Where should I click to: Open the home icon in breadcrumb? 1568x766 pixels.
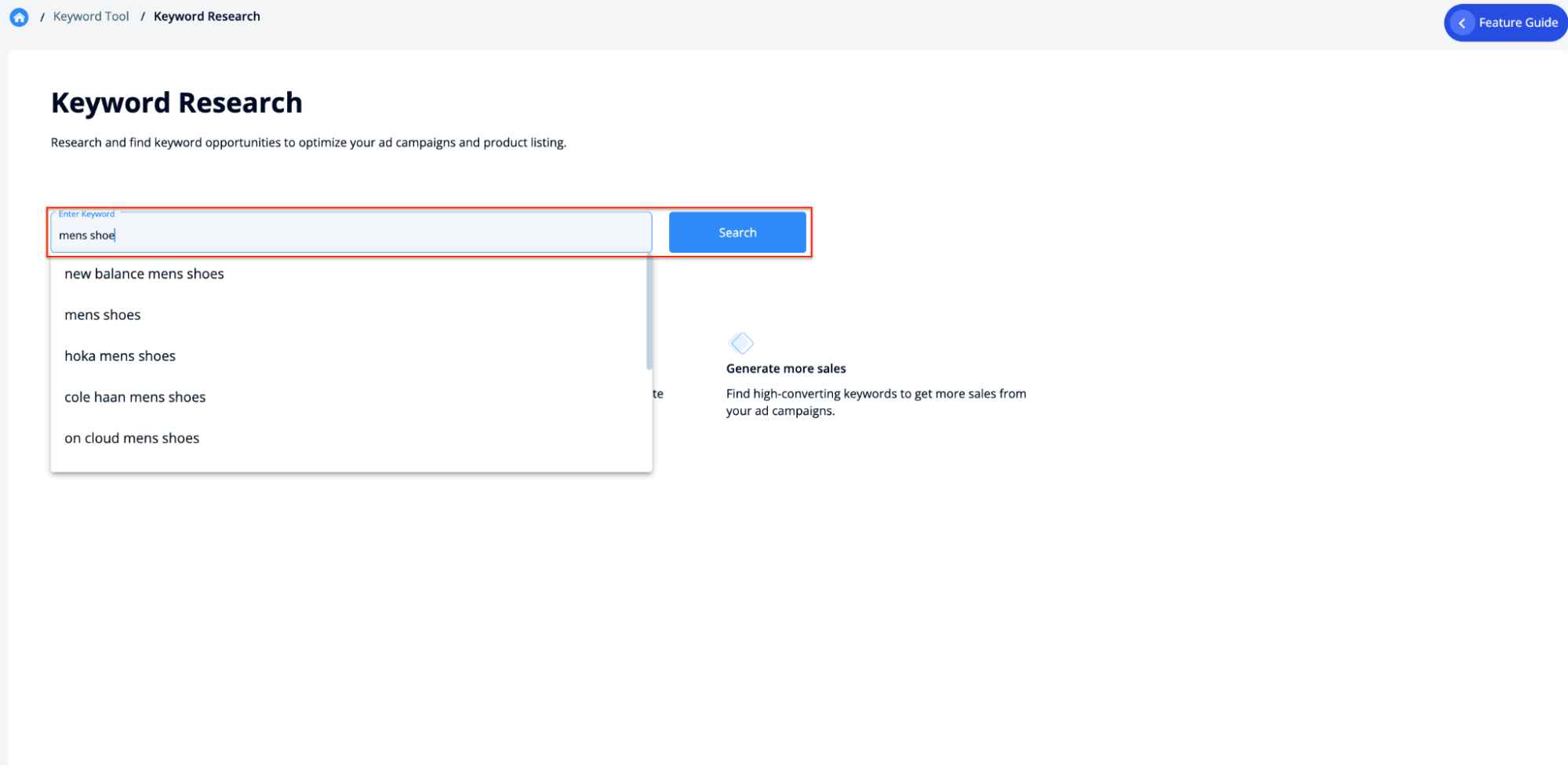19,16
